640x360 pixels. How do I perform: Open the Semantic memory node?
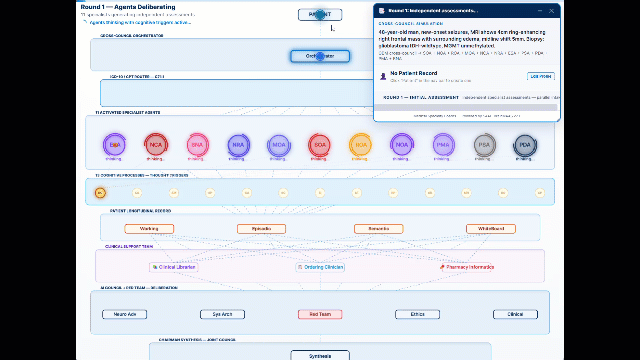(379, 229)
